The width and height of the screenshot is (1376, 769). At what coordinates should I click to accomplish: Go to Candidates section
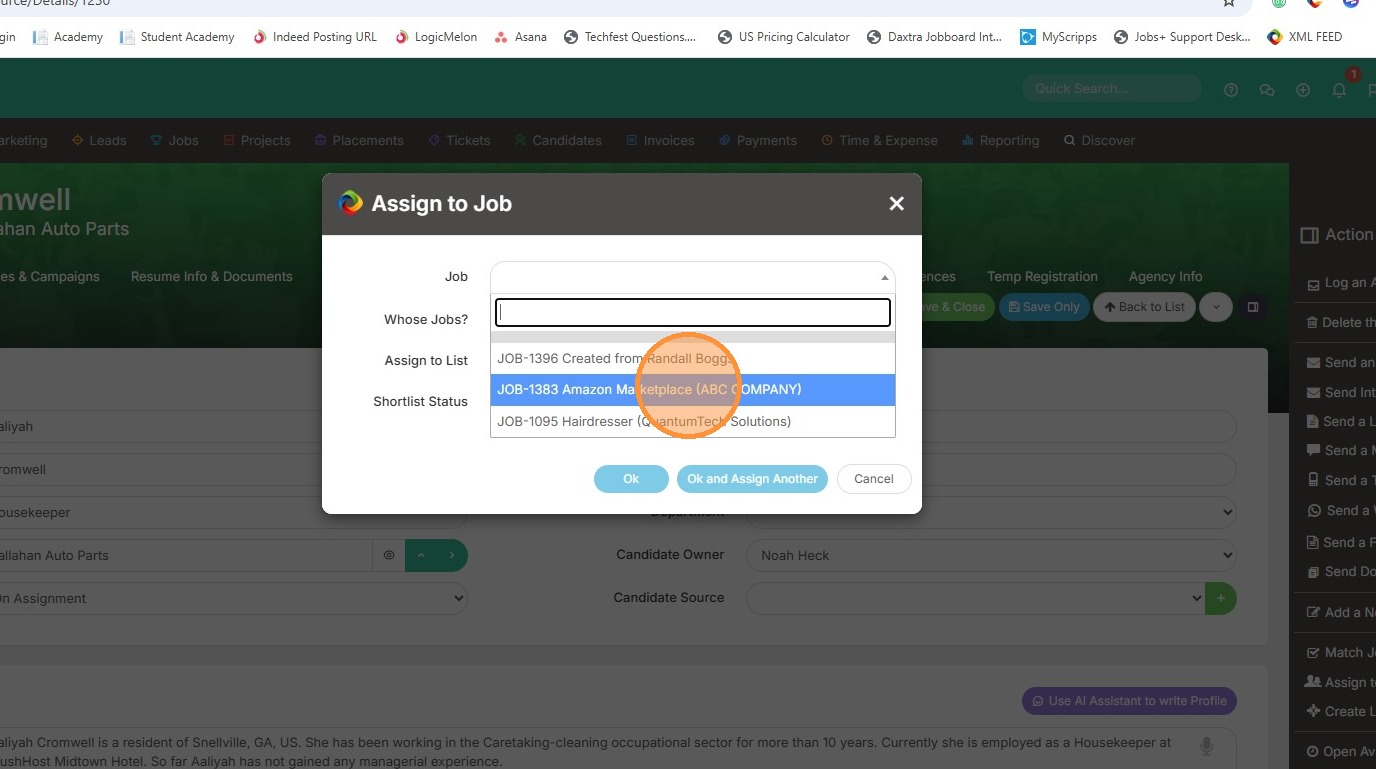[x=558, y=141]
